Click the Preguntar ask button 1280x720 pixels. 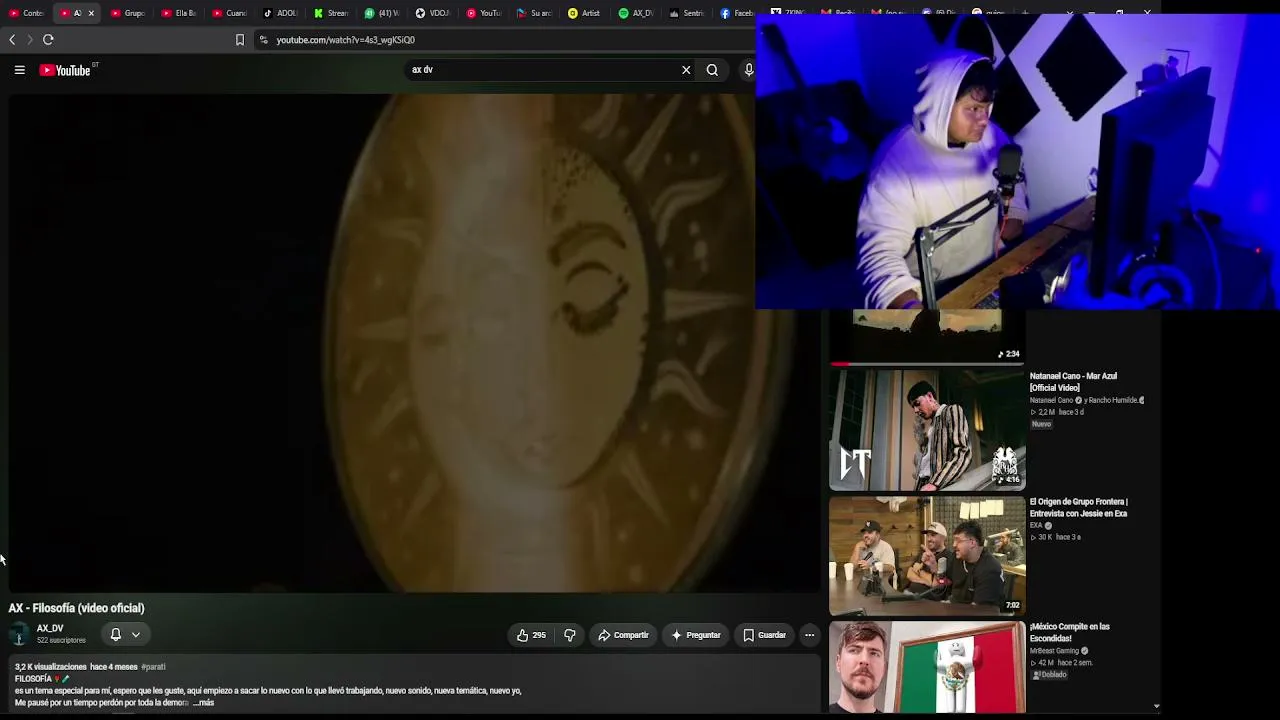(697, 635)
